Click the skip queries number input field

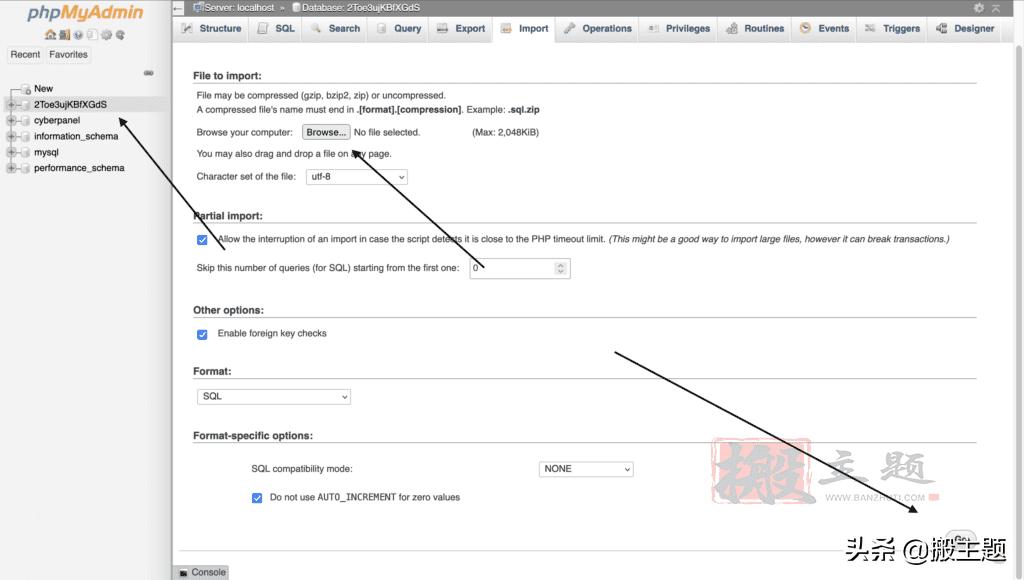pyautogui.click(x=512, y=268)
